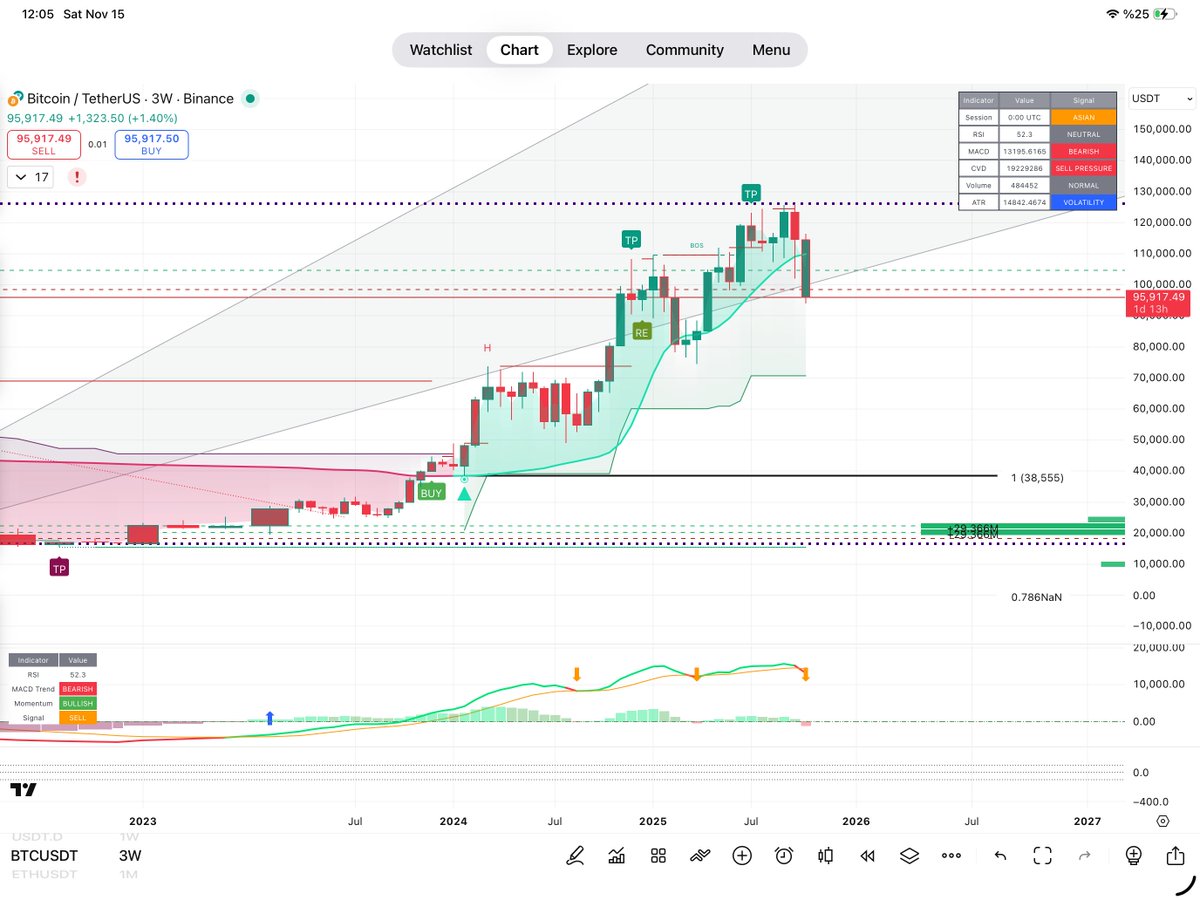This screenshot has height=900, width=1200.
Task: Open the Explore tab
Action: (x=592, y=50)
